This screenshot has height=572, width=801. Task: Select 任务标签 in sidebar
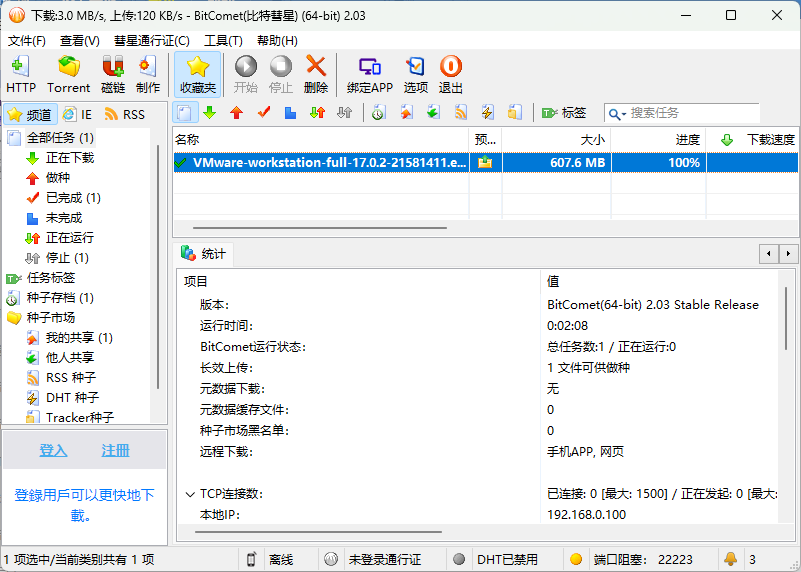pyautogui.click(x=51, y=278)
